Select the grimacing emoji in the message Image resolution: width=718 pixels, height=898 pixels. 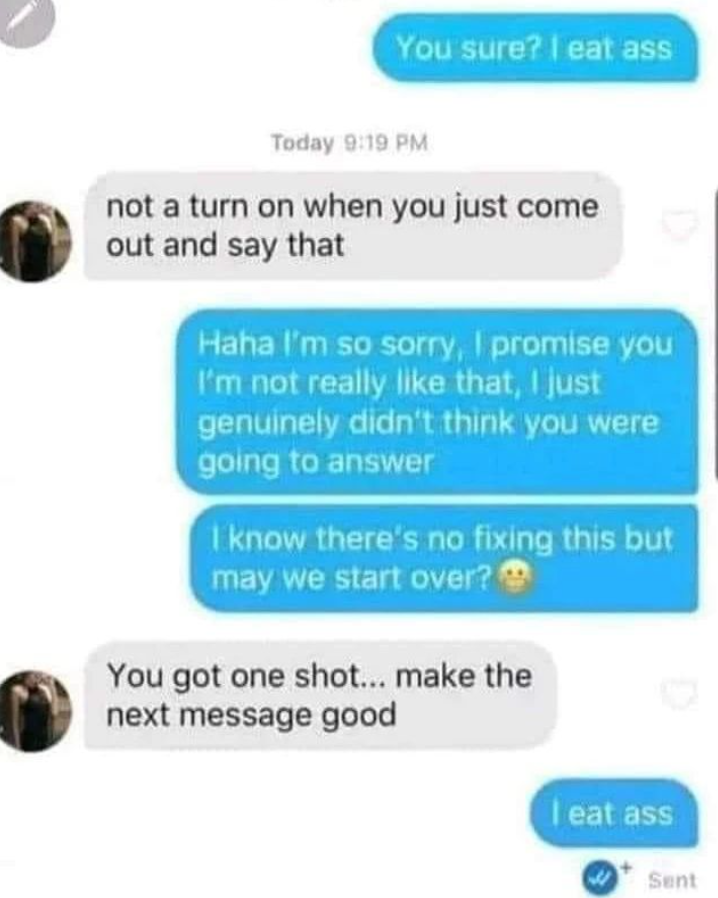pos(516,577)
